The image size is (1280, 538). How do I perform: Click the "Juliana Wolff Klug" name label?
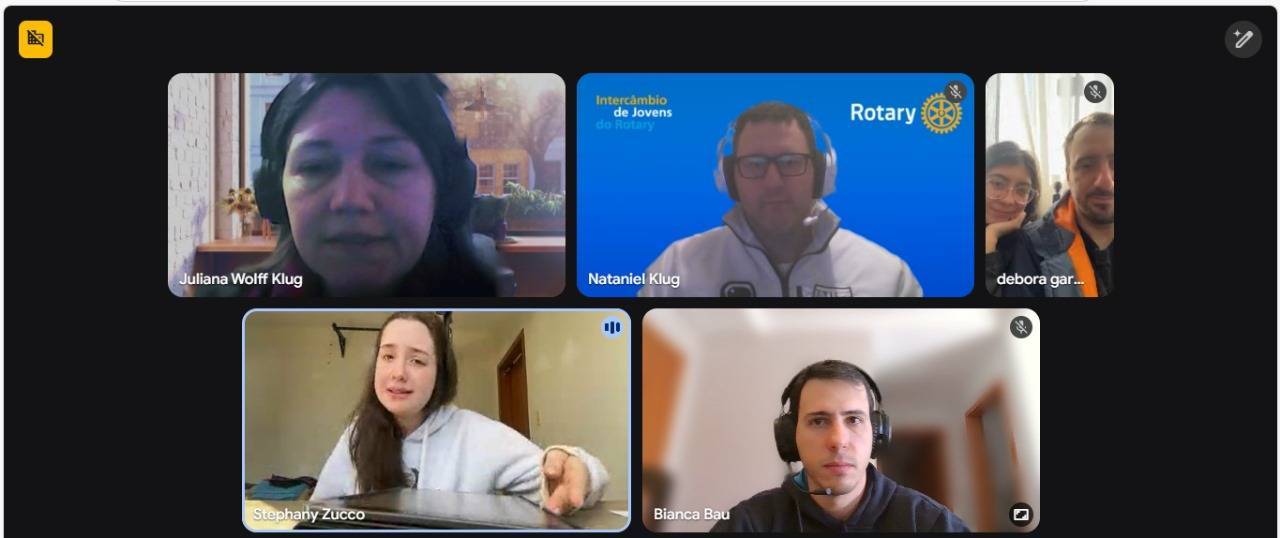pos(240,279)
